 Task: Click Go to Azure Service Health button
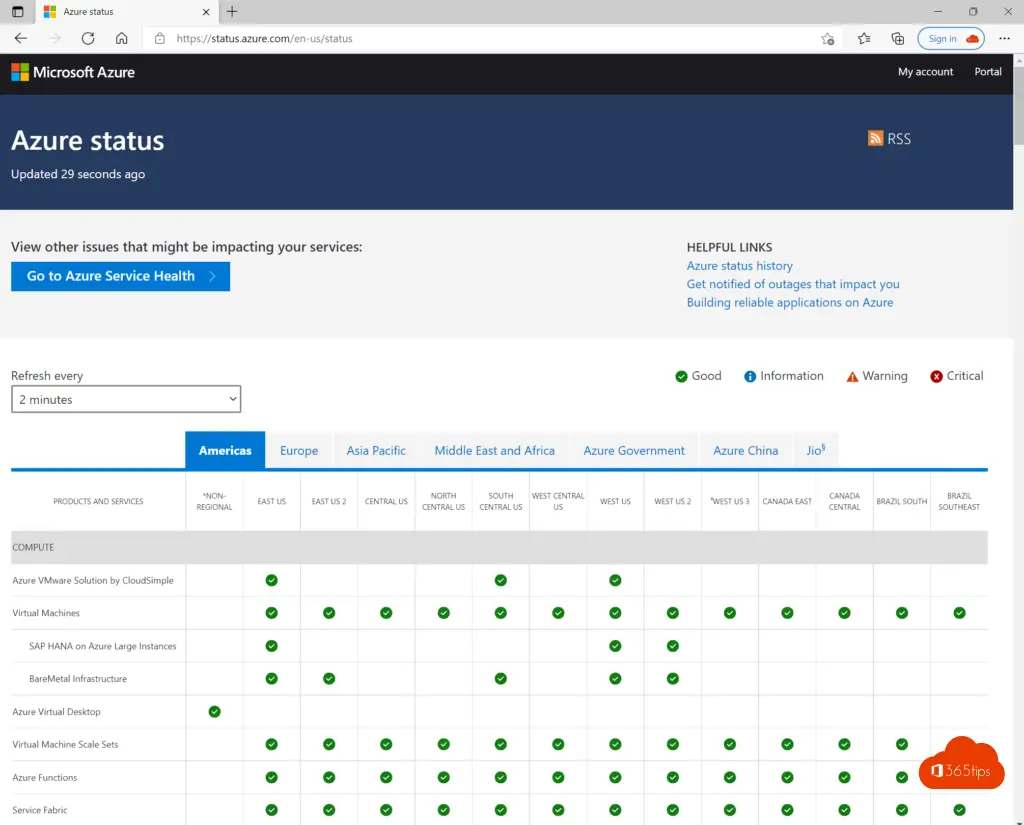click(120, 277)
